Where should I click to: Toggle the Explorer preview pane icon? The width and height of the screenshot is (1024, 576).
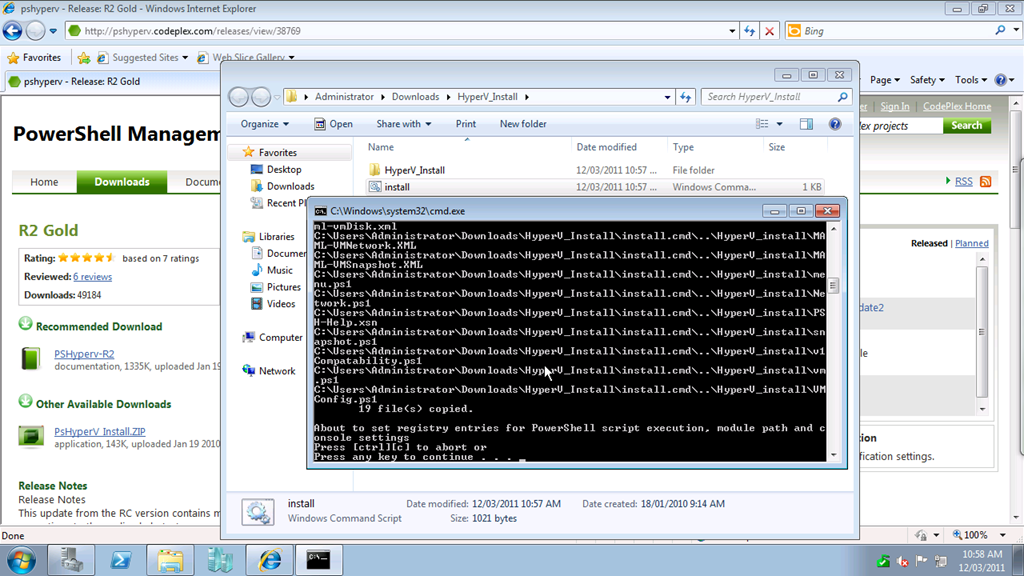(x=807, y=124)
